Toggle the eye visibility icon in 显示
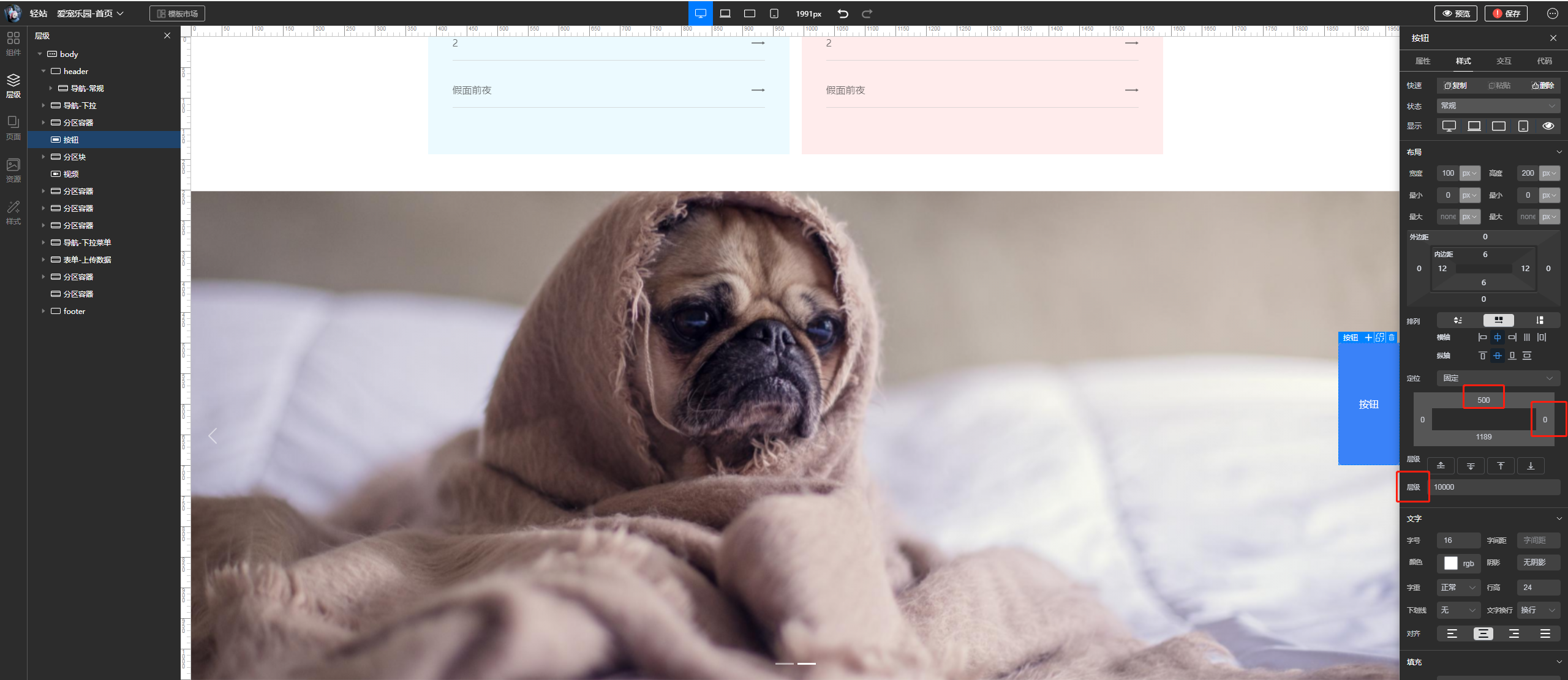Image resolution: width=1568 pixels, height=680 pixels. (x=1548, y=126)
